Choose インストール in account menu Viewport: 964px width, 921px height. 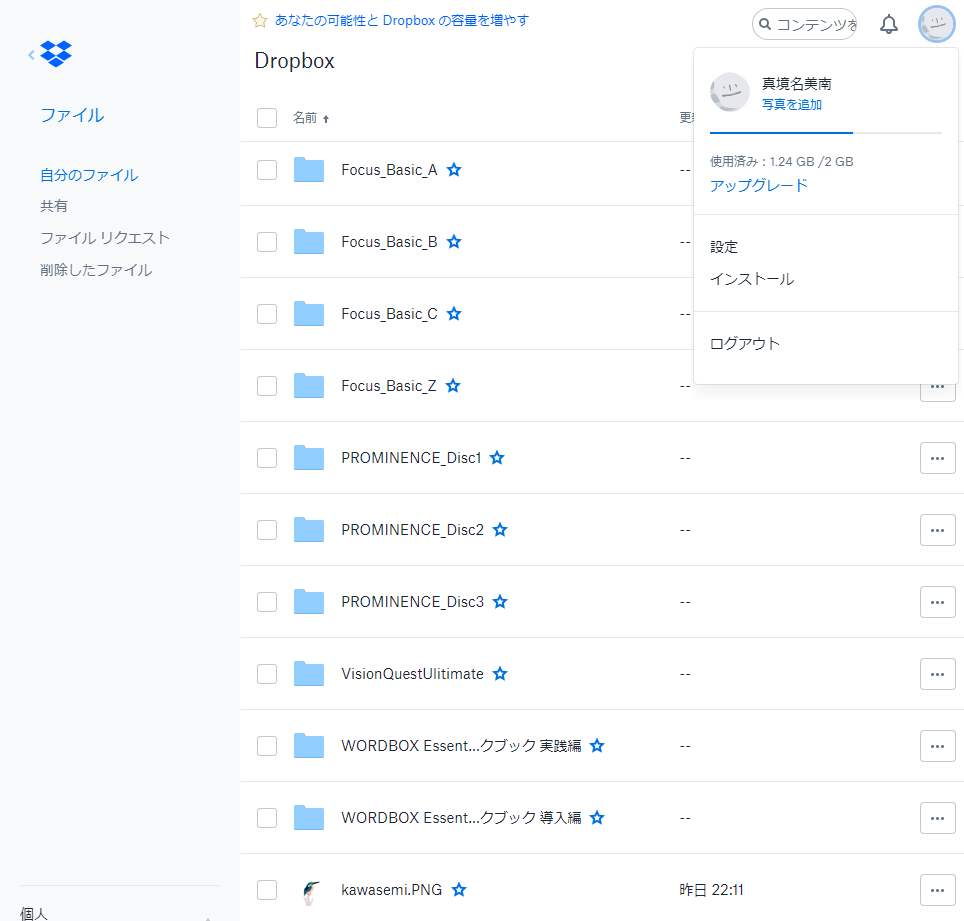pyautogui.click(x=752, y=279)
